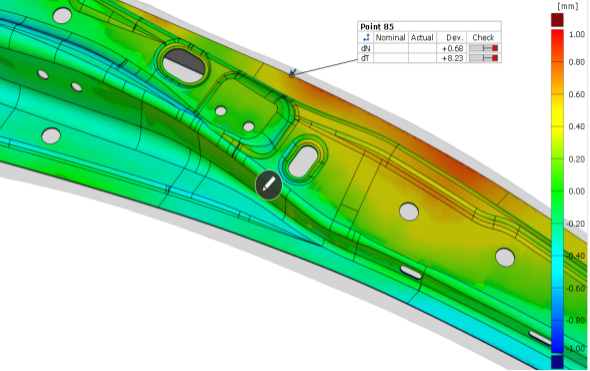Click the coordinate axes icon in label header
This screenshot has height=371, width=590.
366,38
